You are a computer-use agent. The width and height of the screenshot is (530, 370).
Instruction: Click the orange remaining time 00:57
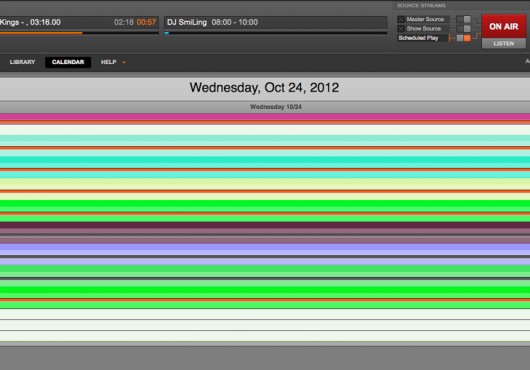[x=146, y=22]
